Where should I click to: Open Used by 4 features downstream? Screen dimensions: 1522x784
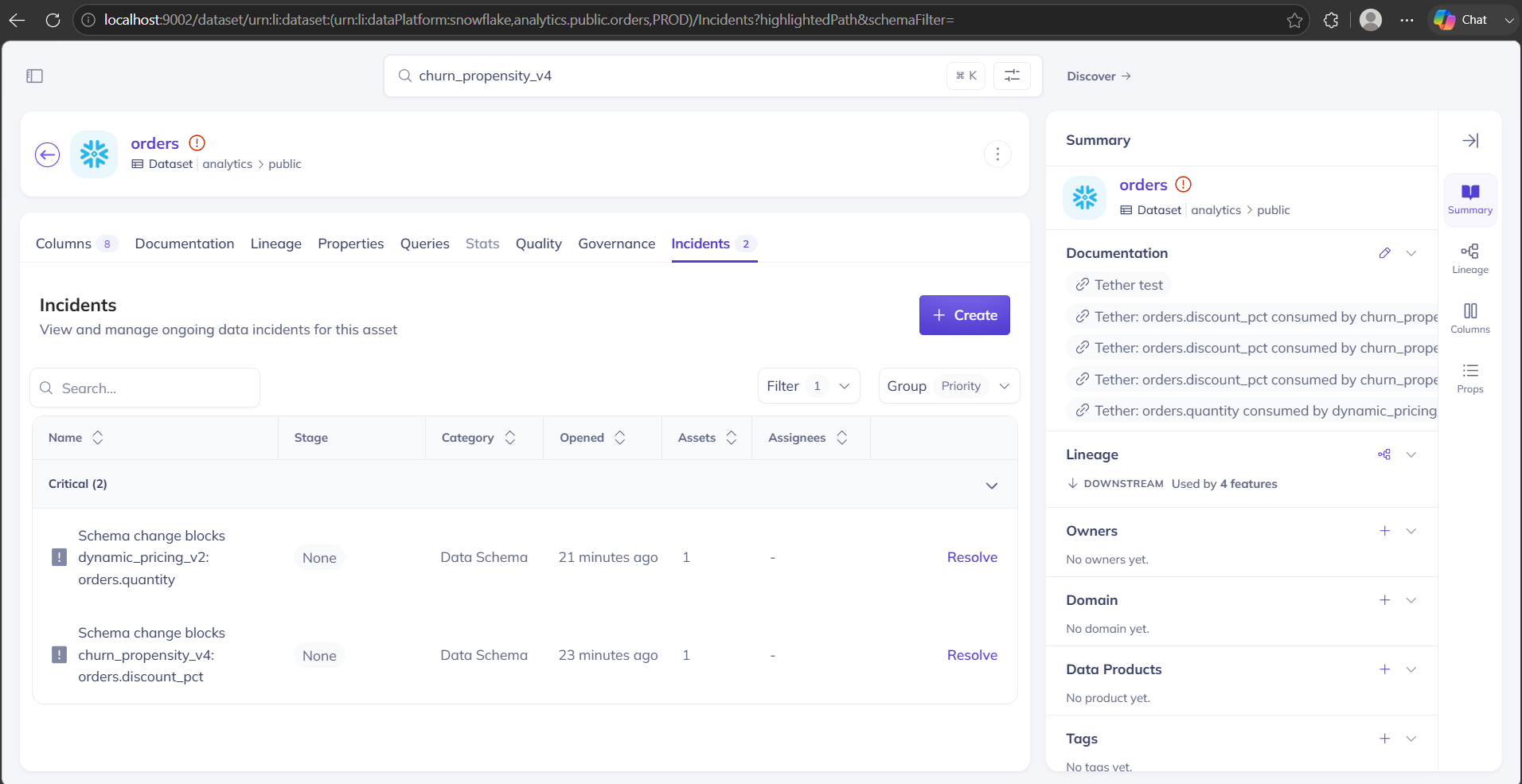(1224, 484)
